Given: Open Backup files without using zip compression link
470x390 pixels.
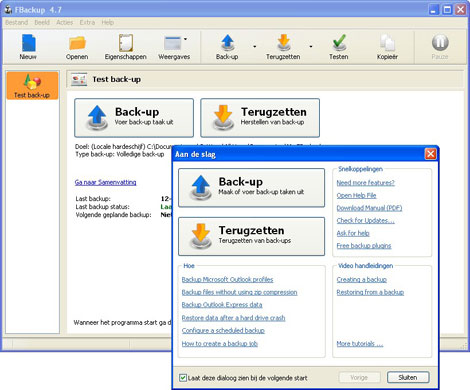Looking at the screenshot, I should (239, 292).
